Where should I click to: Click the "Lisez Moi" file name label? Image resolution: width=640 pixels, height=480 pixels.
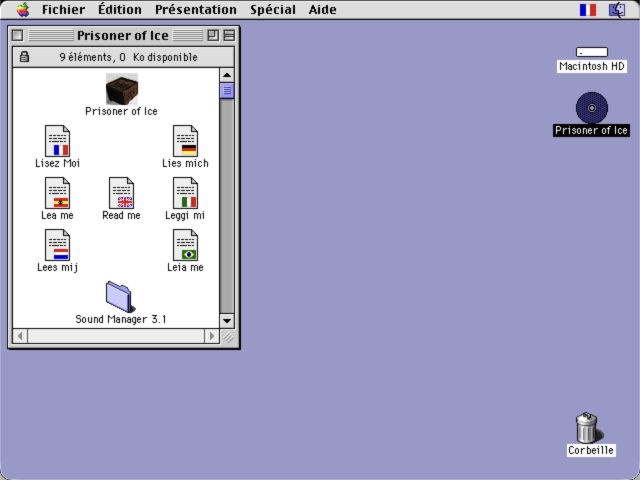coord(58,163)
